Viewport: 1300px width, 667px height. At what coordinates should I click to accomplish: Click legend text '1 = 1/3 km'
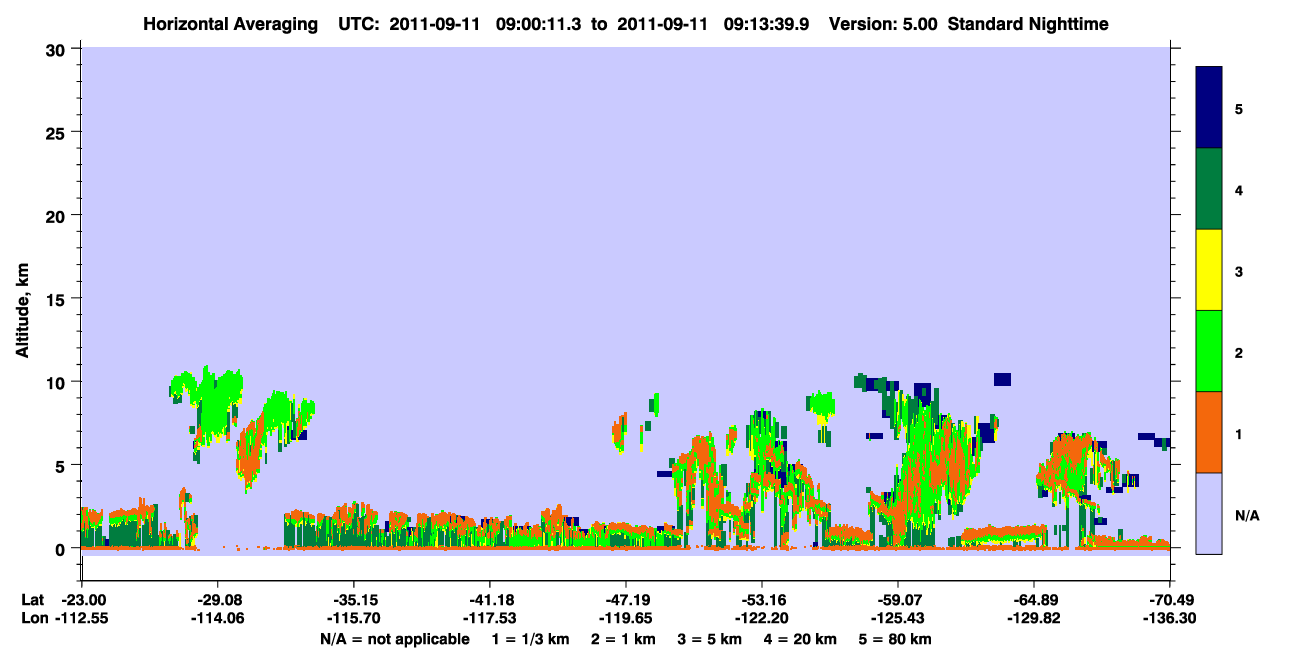coord(529,639)
